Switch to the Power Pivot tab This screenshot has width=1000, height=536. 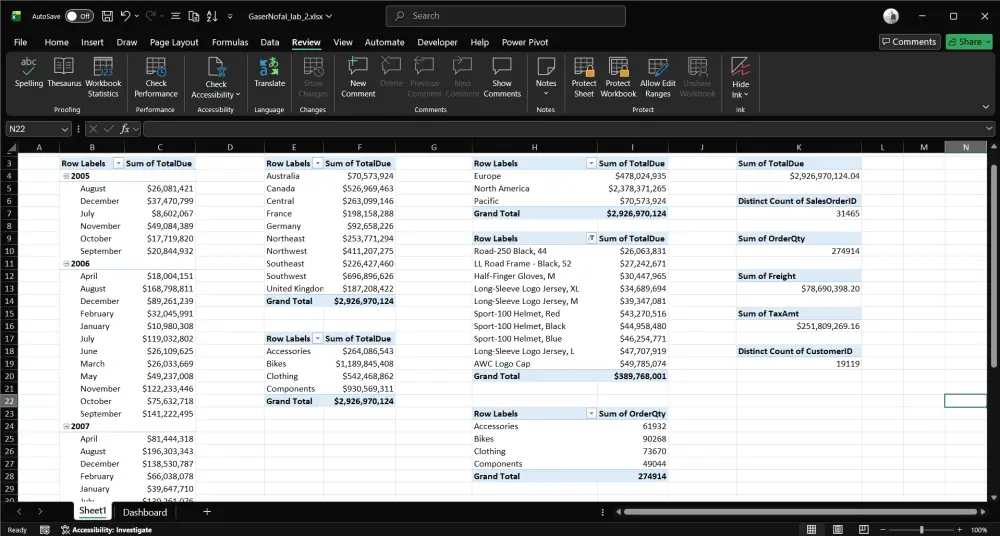[525, 42]
